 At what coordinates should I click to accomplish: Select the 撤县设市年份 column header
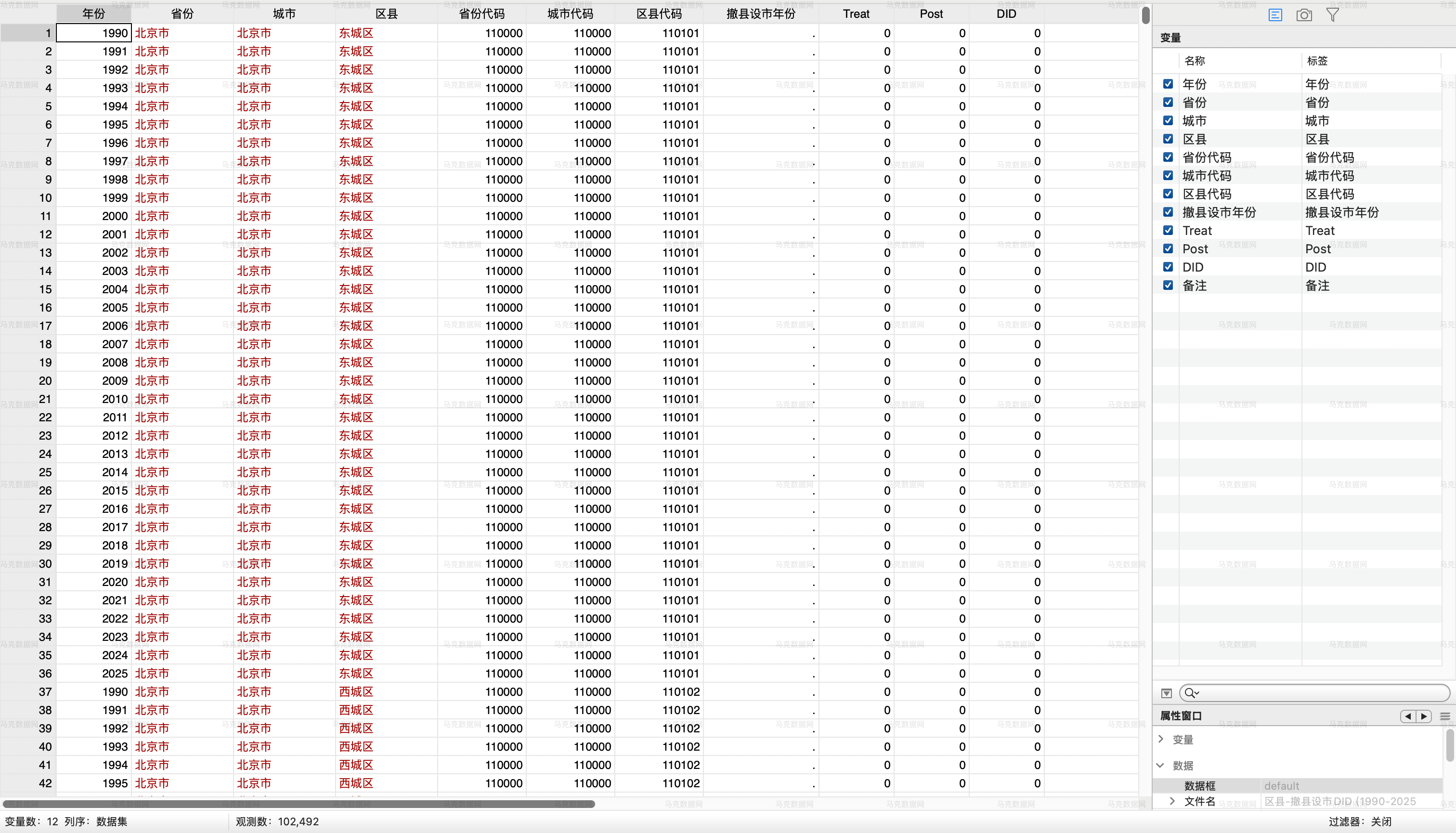click(761, 14)
